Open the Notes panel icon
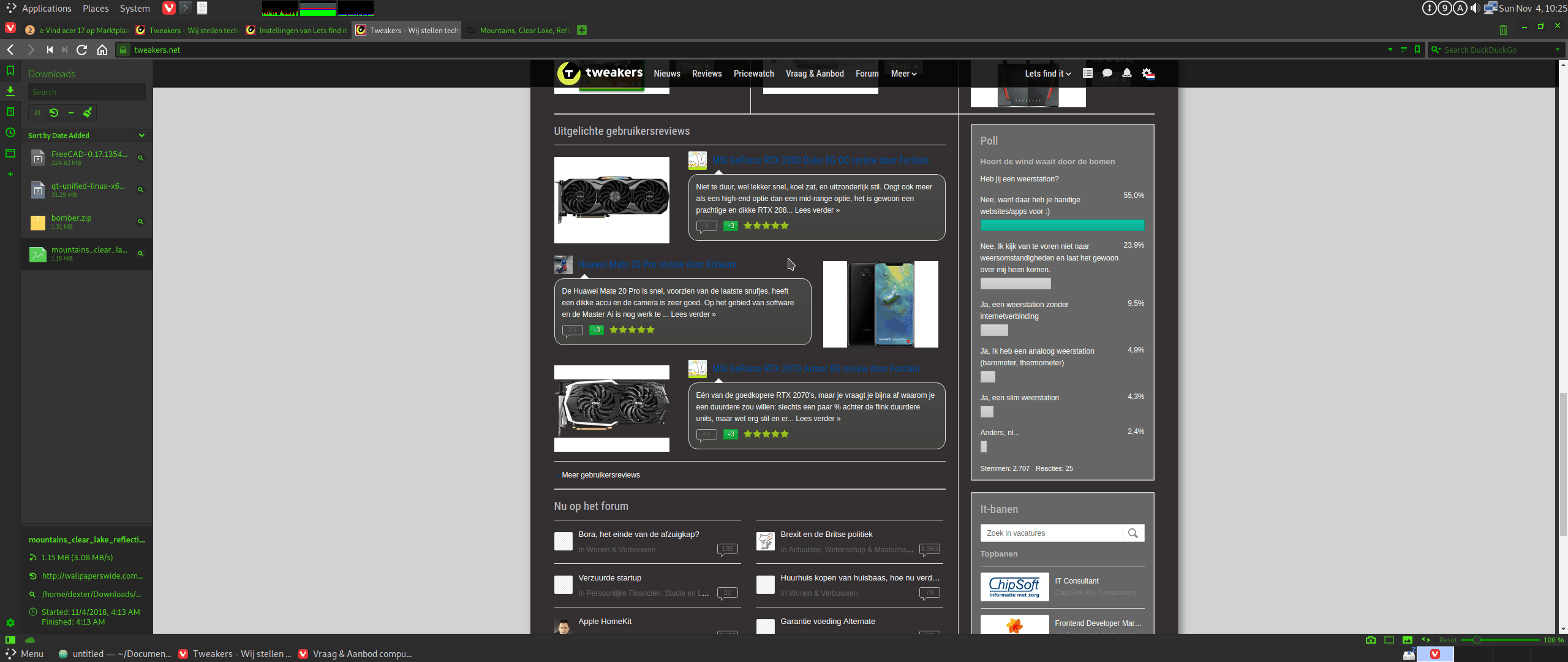The image size is (1568, 662). click(10, 112)
